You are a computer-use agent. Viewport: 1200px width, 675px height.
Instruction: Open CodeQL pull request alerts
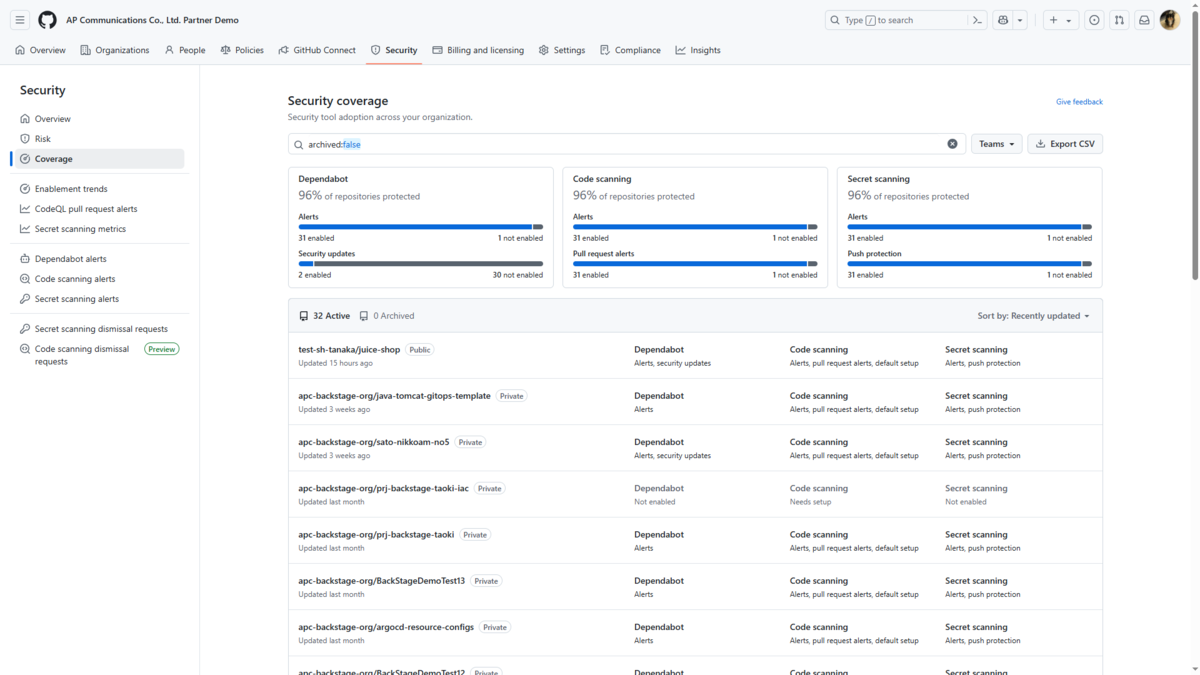100,209
